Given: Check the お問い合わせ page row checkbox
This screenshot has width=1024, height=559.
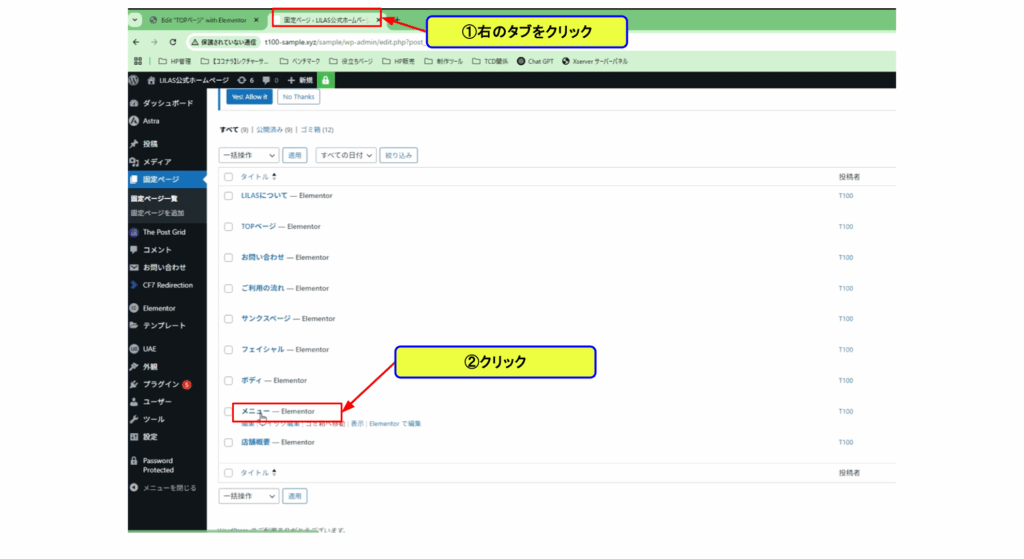Looking at the screenshot, I should (x=229, y=257).
